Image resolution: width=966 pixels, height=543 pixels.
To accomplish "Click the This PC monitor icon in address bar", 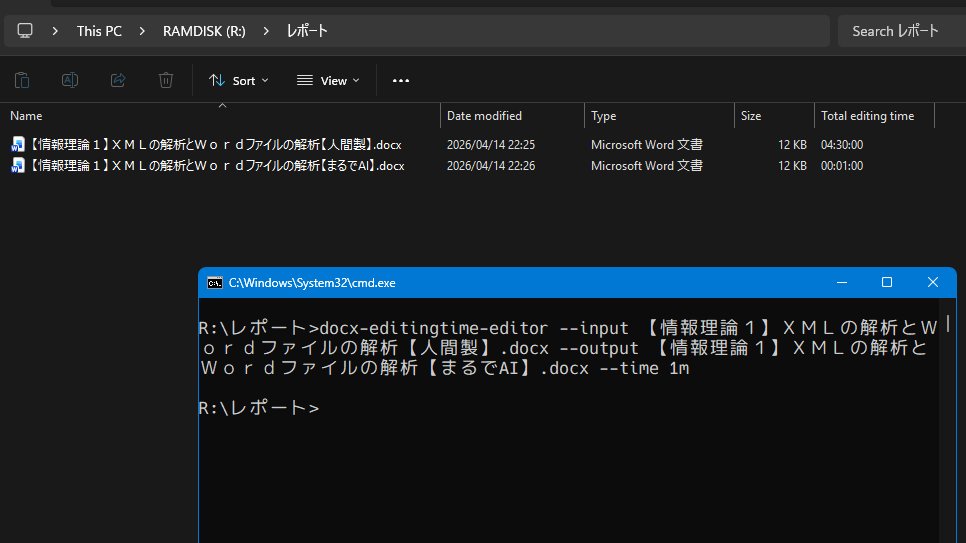I will pyautogui.click(x=25, y=31).
